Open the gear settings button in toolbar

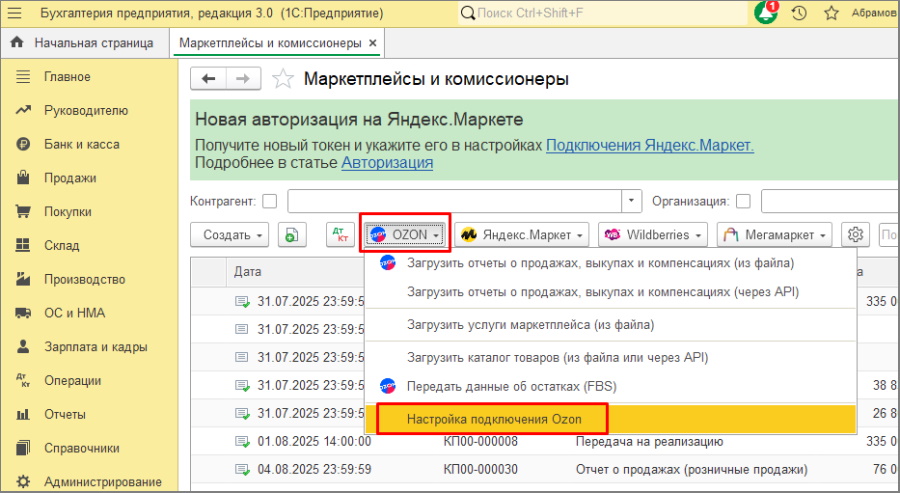coord(855,235)
